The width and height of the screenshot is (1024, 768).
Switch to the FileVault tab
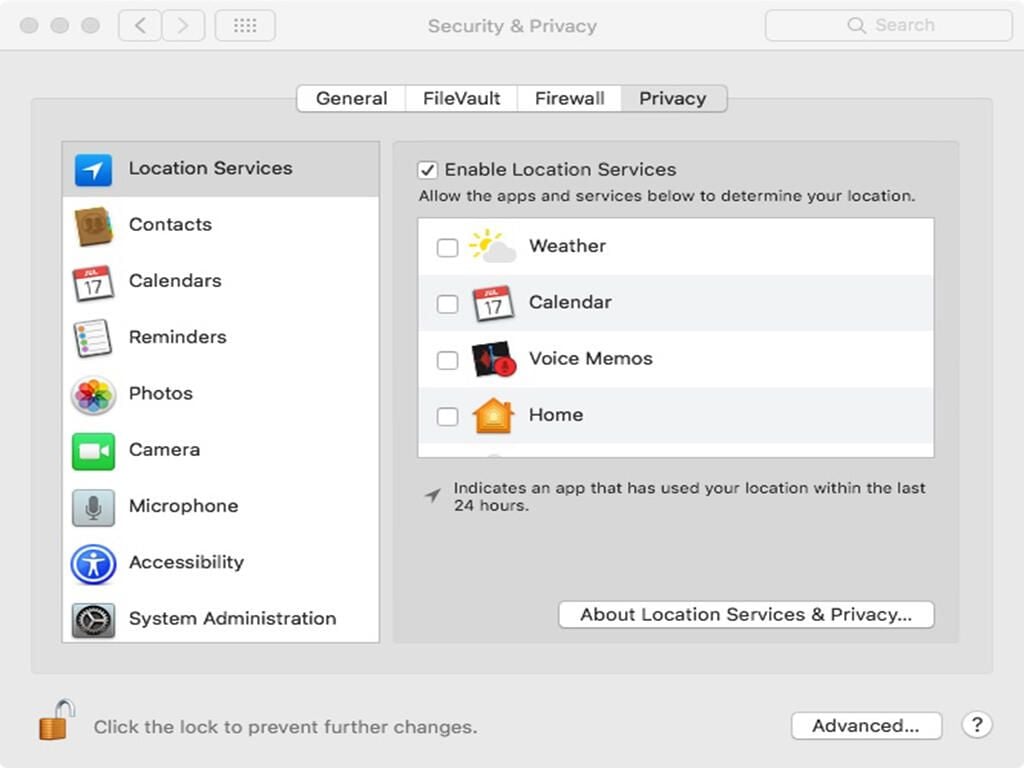pos(461,99)
